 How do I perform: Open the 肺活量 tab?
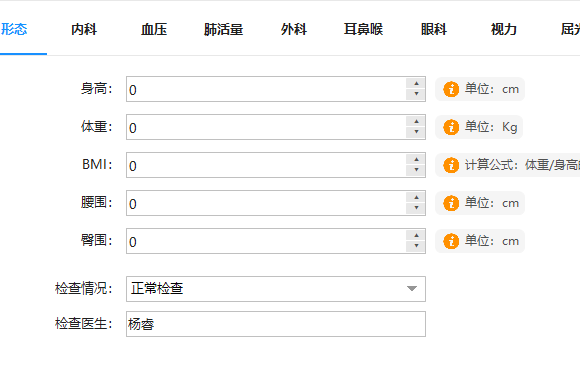(x=223, y=29)
